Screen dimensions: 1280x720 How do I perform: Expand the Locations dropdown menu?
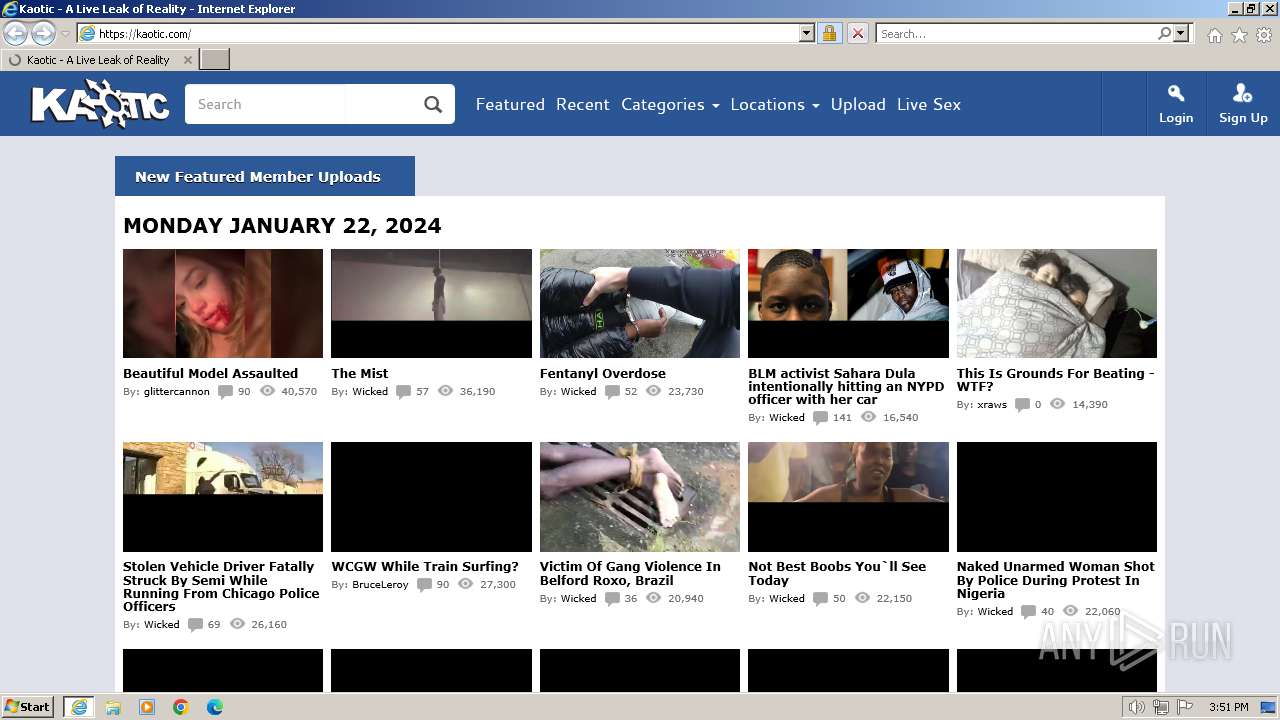tap(775, 104)
